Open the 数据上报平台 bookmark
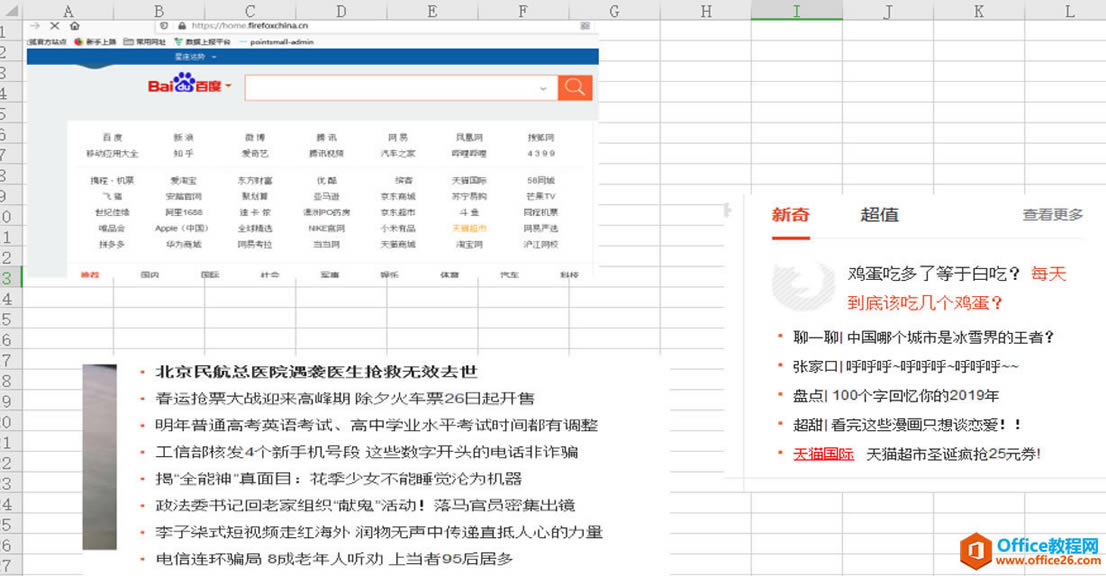The width and height of the screenshot is (1106, 576). coord(202,42)
